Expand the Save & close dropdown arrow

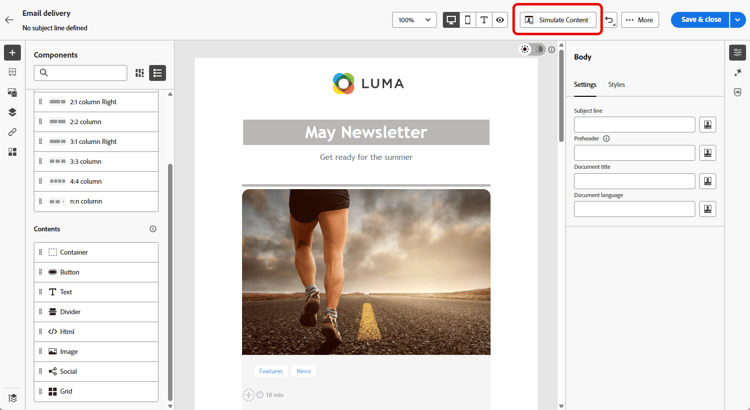coord(738,20)
